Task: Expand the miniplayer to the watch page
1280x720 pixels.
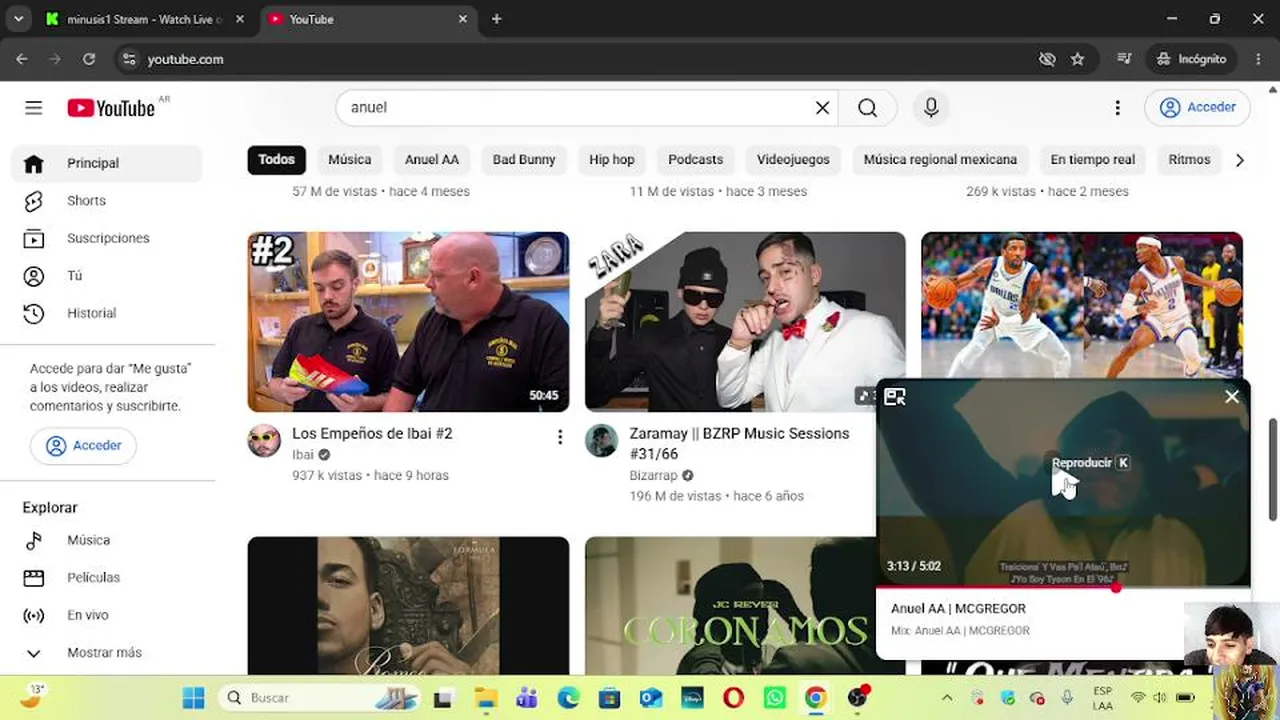Action: [895, 397]
